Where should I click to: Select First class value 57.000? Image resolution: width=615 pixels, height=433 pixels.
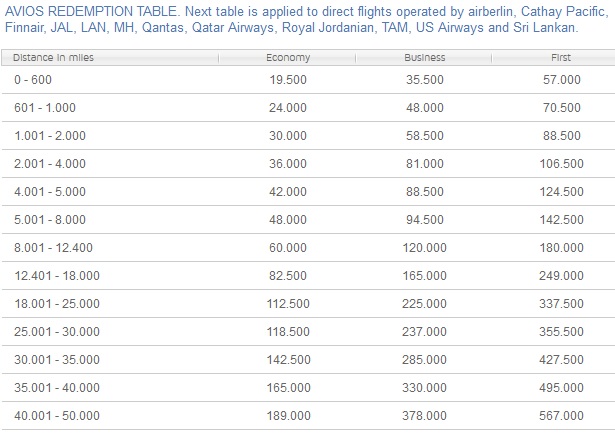coord(560,78)
